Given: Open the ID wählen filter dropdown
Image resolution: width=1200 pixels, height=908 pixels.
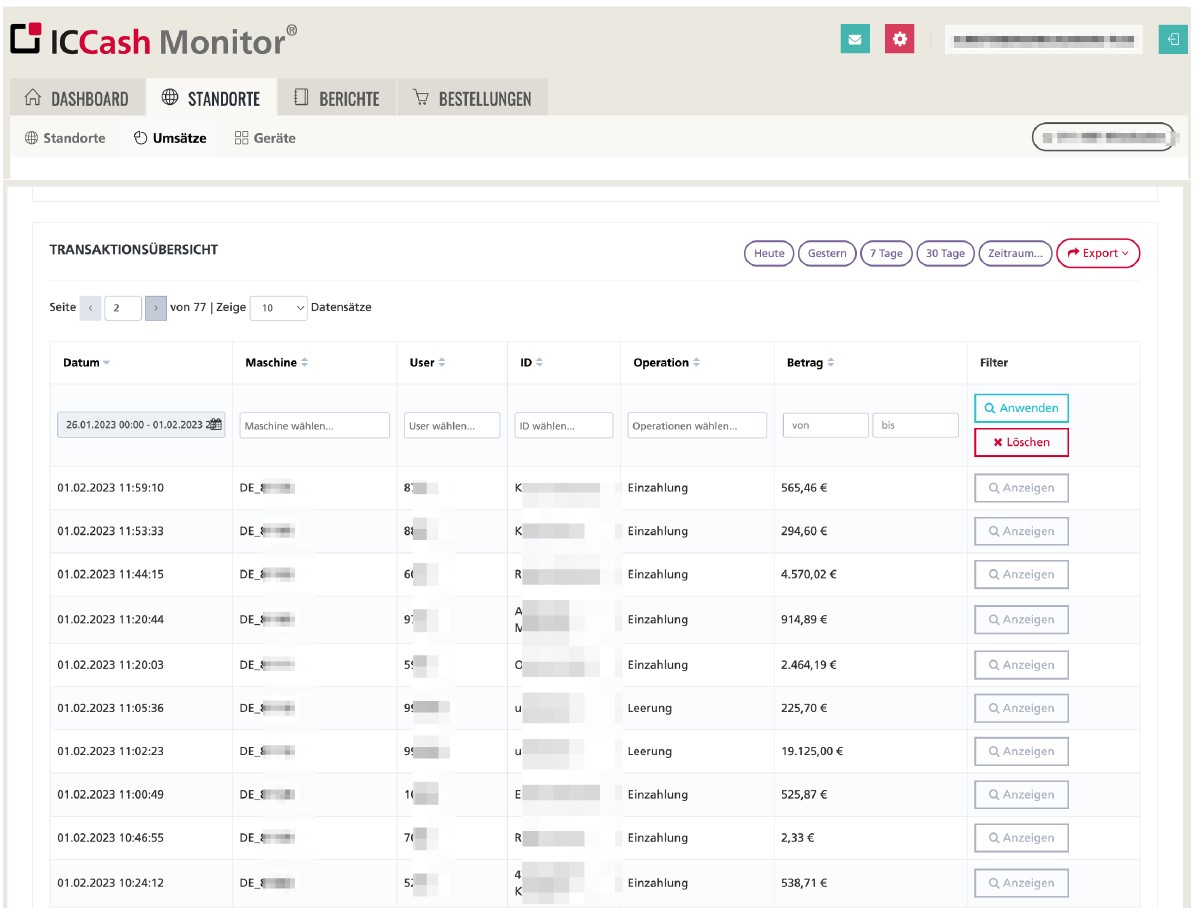Looking at the screenshot, I should [564, 425].
